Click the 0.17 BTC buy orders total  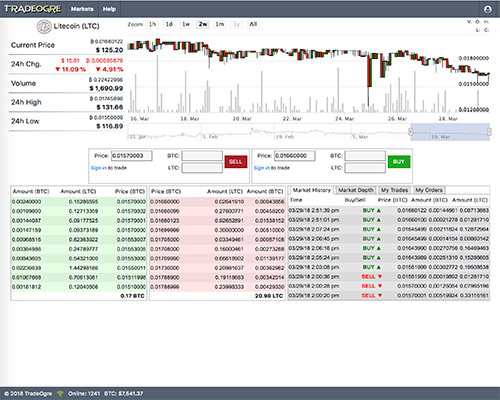(x=132, y=296)
